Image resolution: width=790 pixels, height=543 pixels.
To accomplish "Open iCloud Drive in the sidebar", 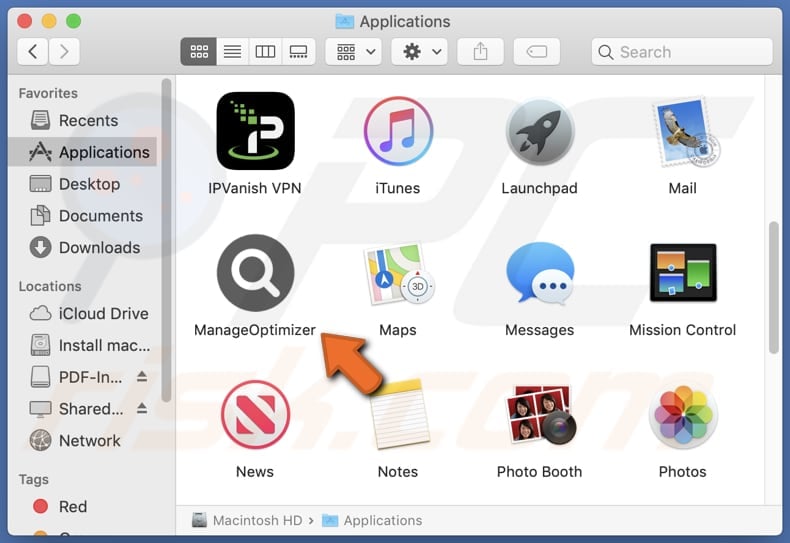I will [84, 313].
